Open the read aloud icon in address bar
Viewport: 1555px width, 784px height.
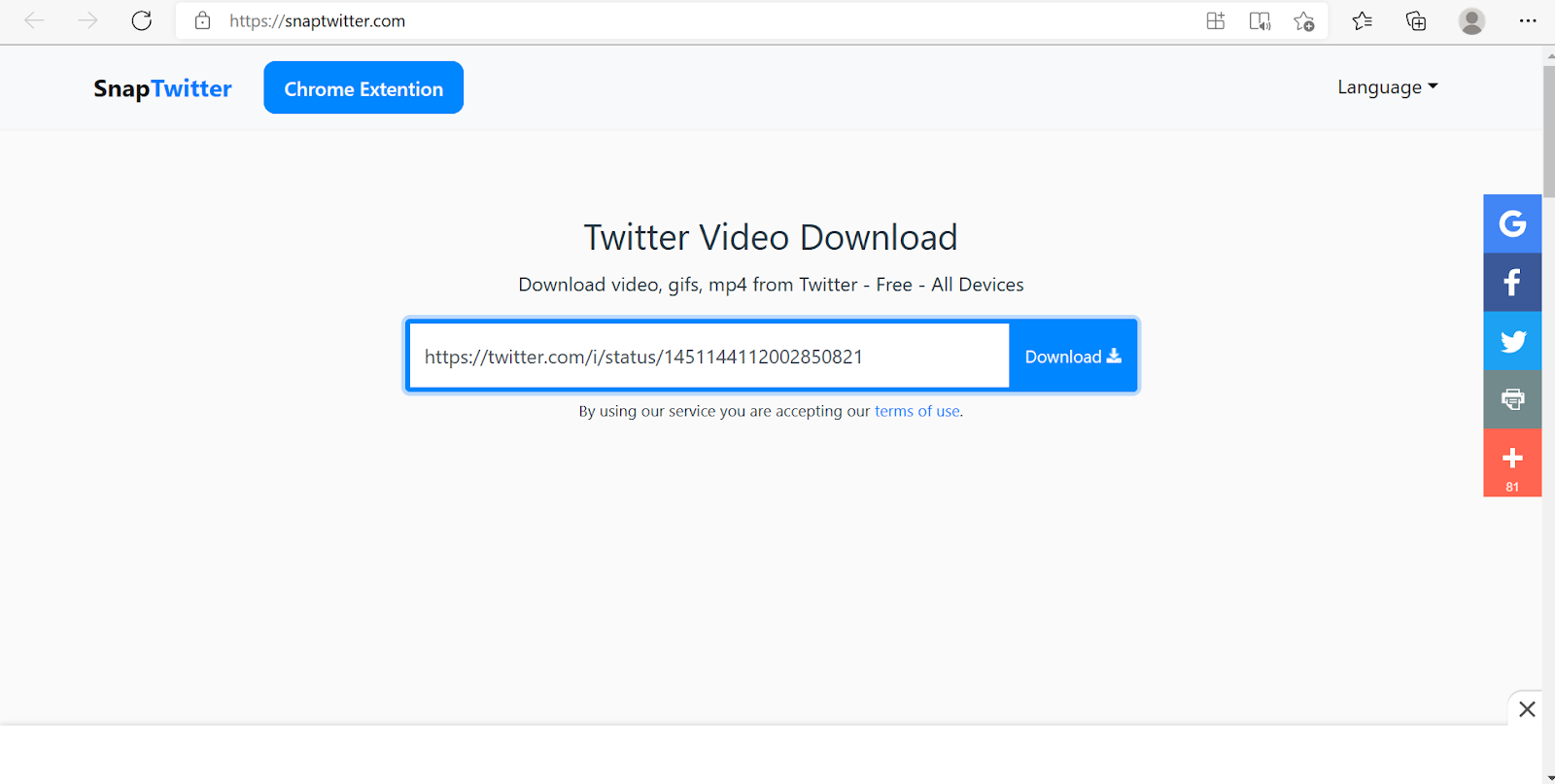pyautogui.click(x=1260, y=20)
